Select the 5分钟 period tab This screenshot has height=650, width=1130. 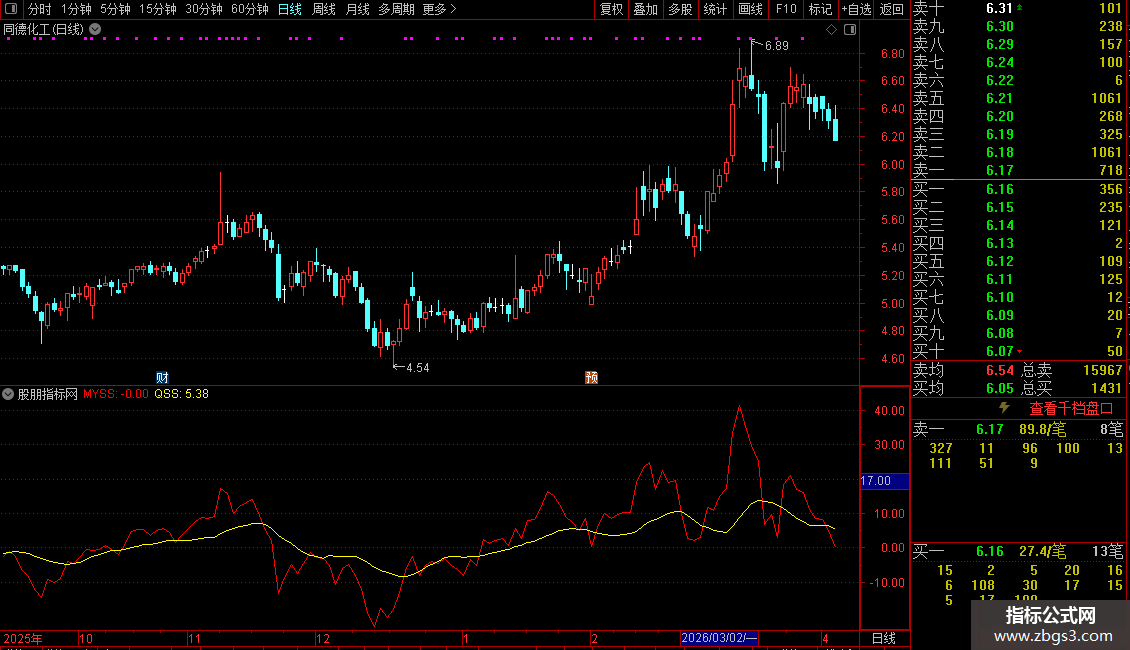115,9
